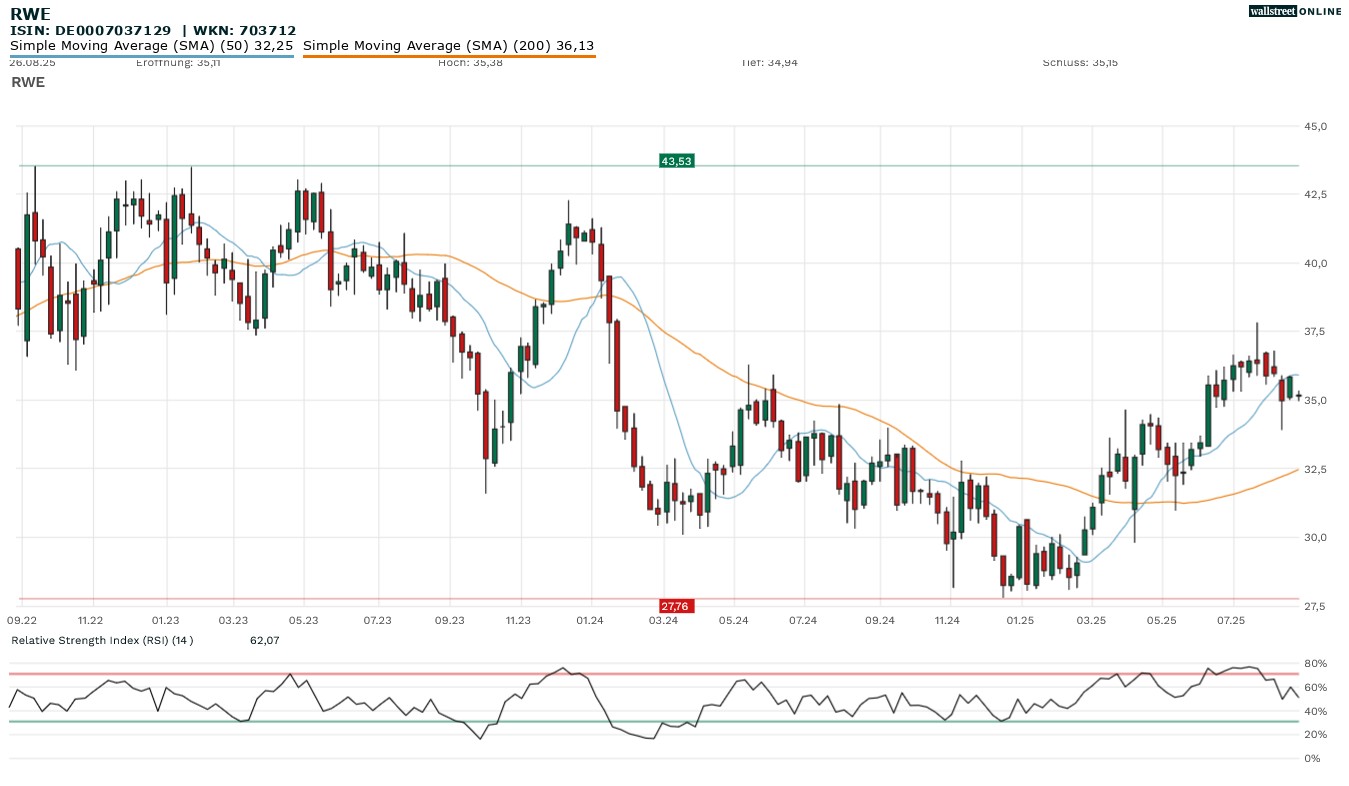
Task: Click the blue SMA 50 legend line
Action: pos(151,56)
